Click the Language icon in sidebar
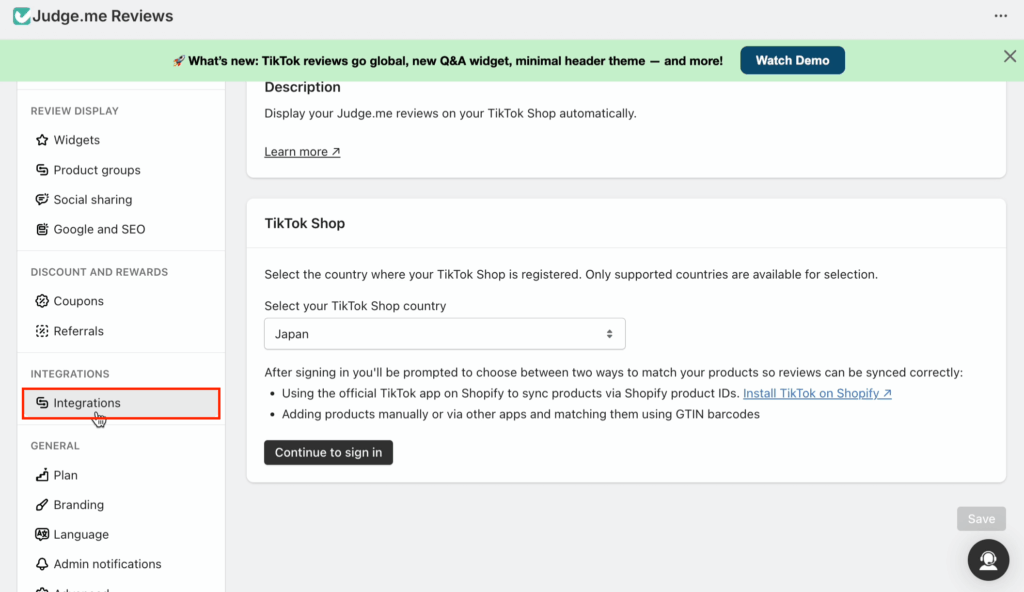Screen dimensions: 1024x592 [x=42, y=534]
